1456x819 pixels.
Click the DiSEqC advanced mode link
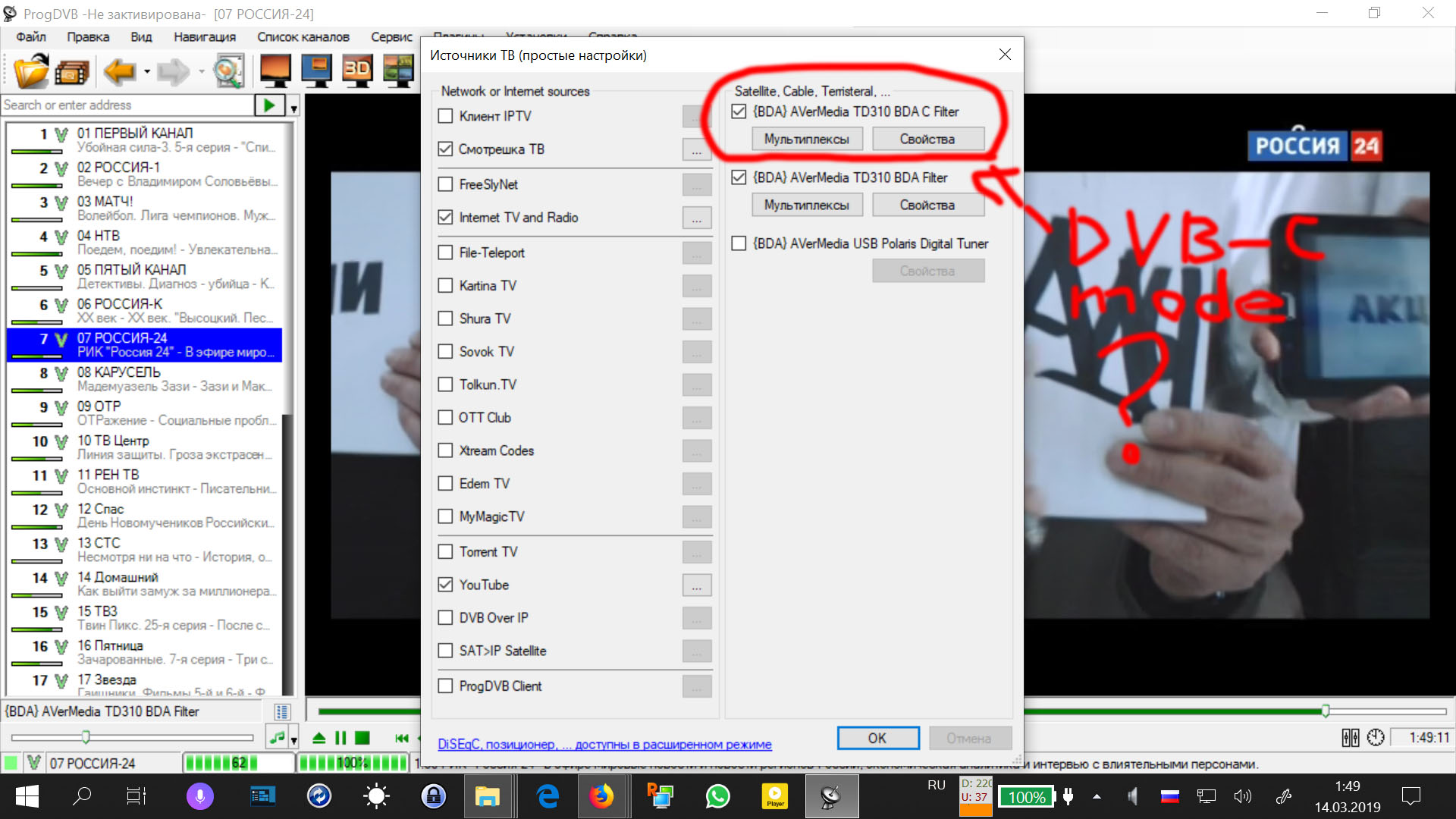(604, 744)
